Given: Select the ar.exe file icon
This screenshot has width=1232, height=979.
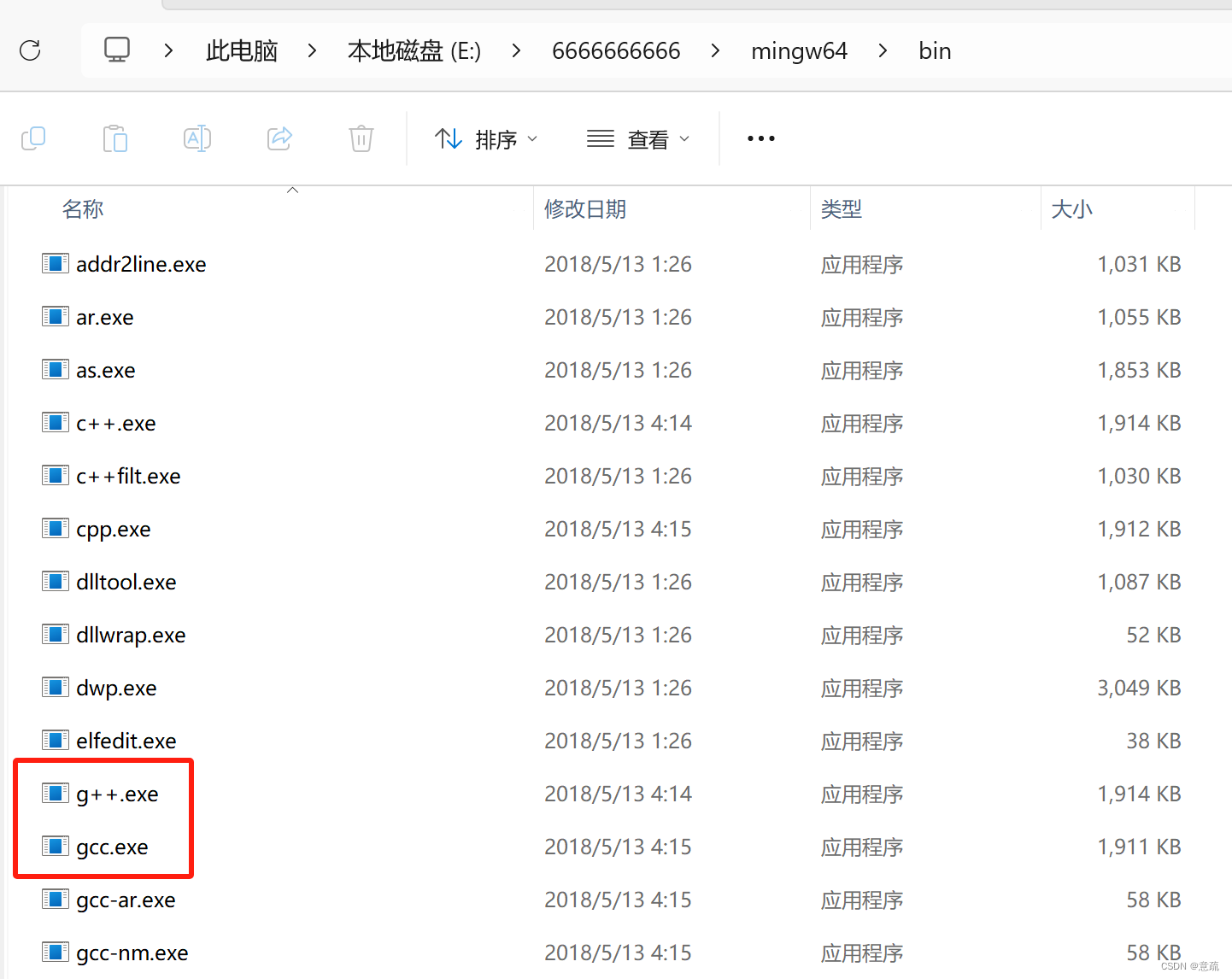Looking at the screenshot, I should coord(56,316).
